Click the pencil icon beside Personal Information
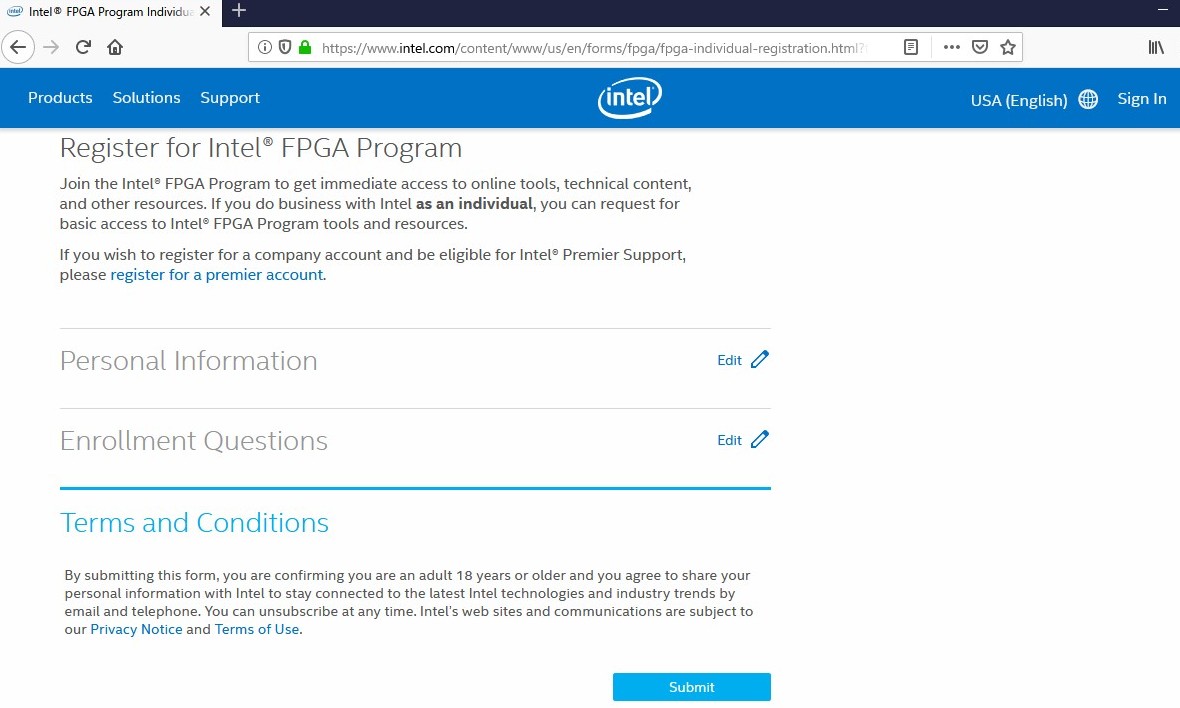1180x708 pixels. (760, 360)
